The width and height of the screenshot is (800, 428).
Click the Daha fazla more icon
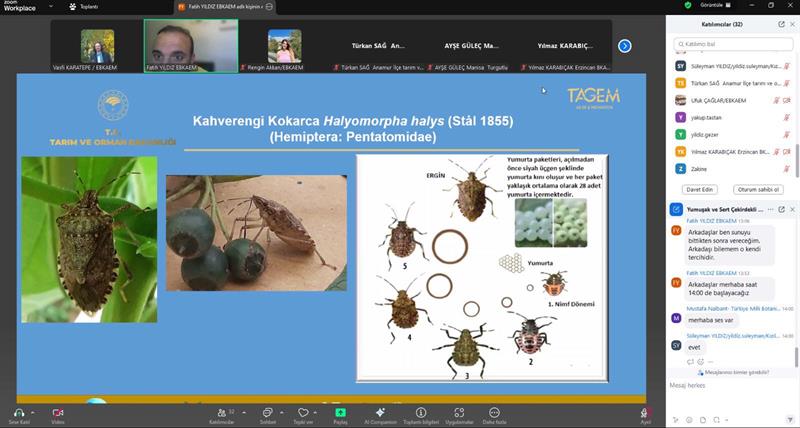(x=494, y=411)
